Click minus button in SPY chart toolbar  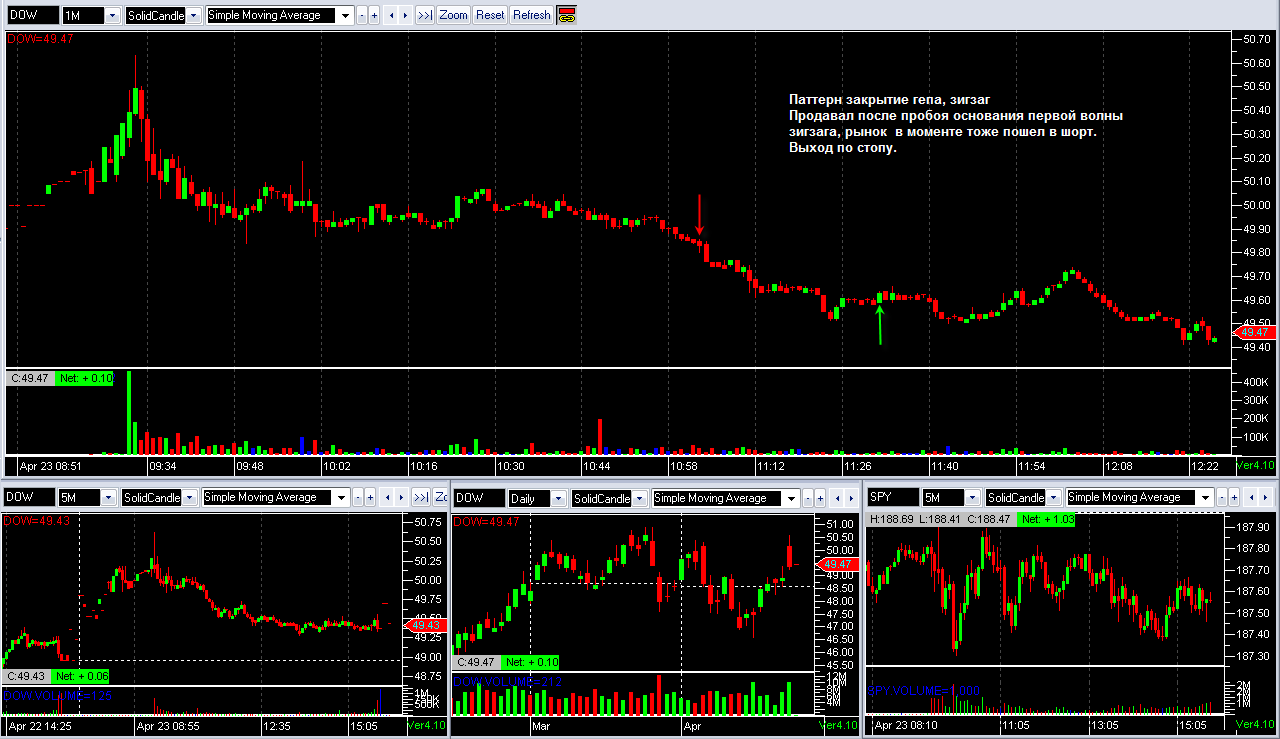(1223, 497)
